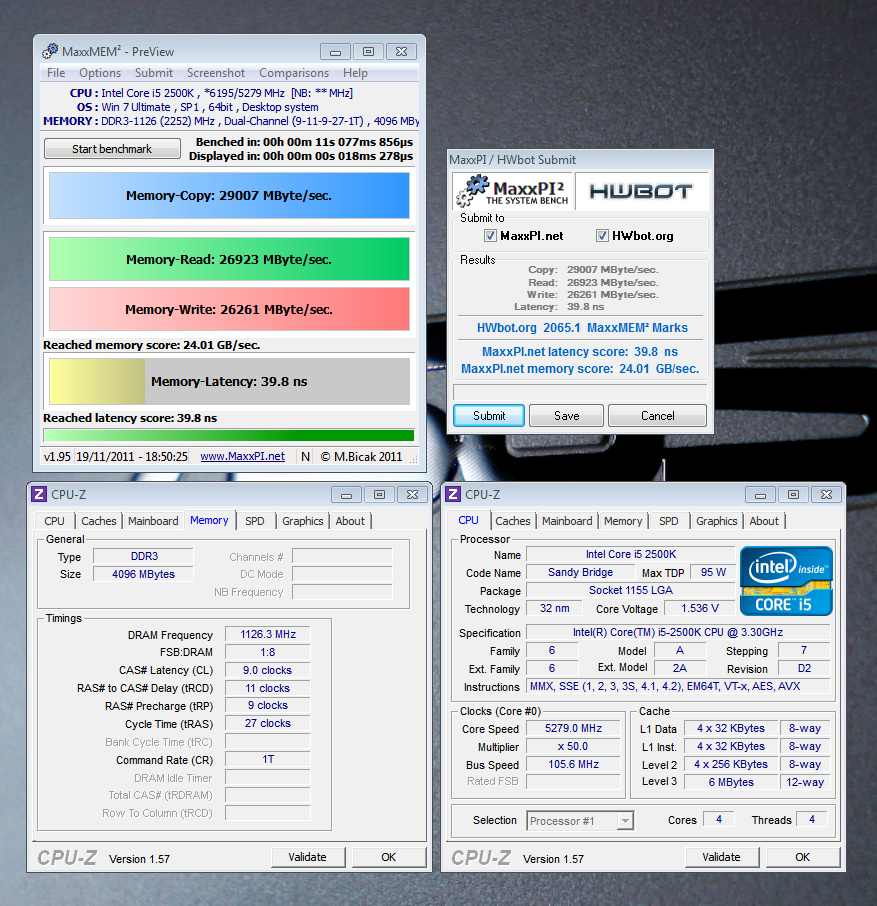
Task: Switch to Caches tab in Memory CPU-Z window
Action: click(99, 521)
